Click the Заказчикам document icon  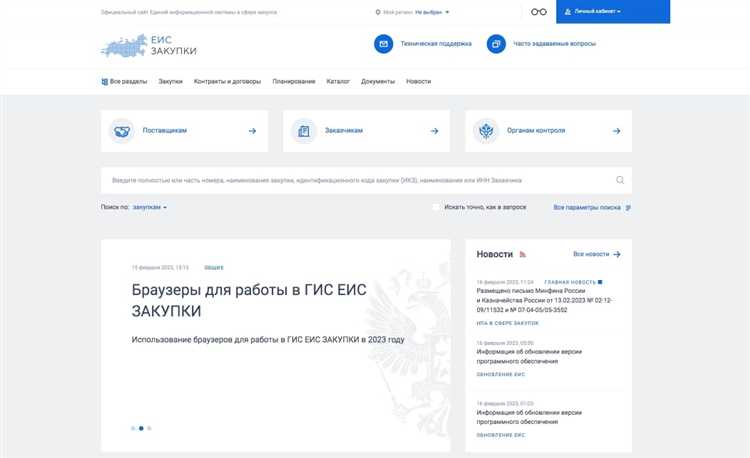pyautogui.click(x=304, y=131)
